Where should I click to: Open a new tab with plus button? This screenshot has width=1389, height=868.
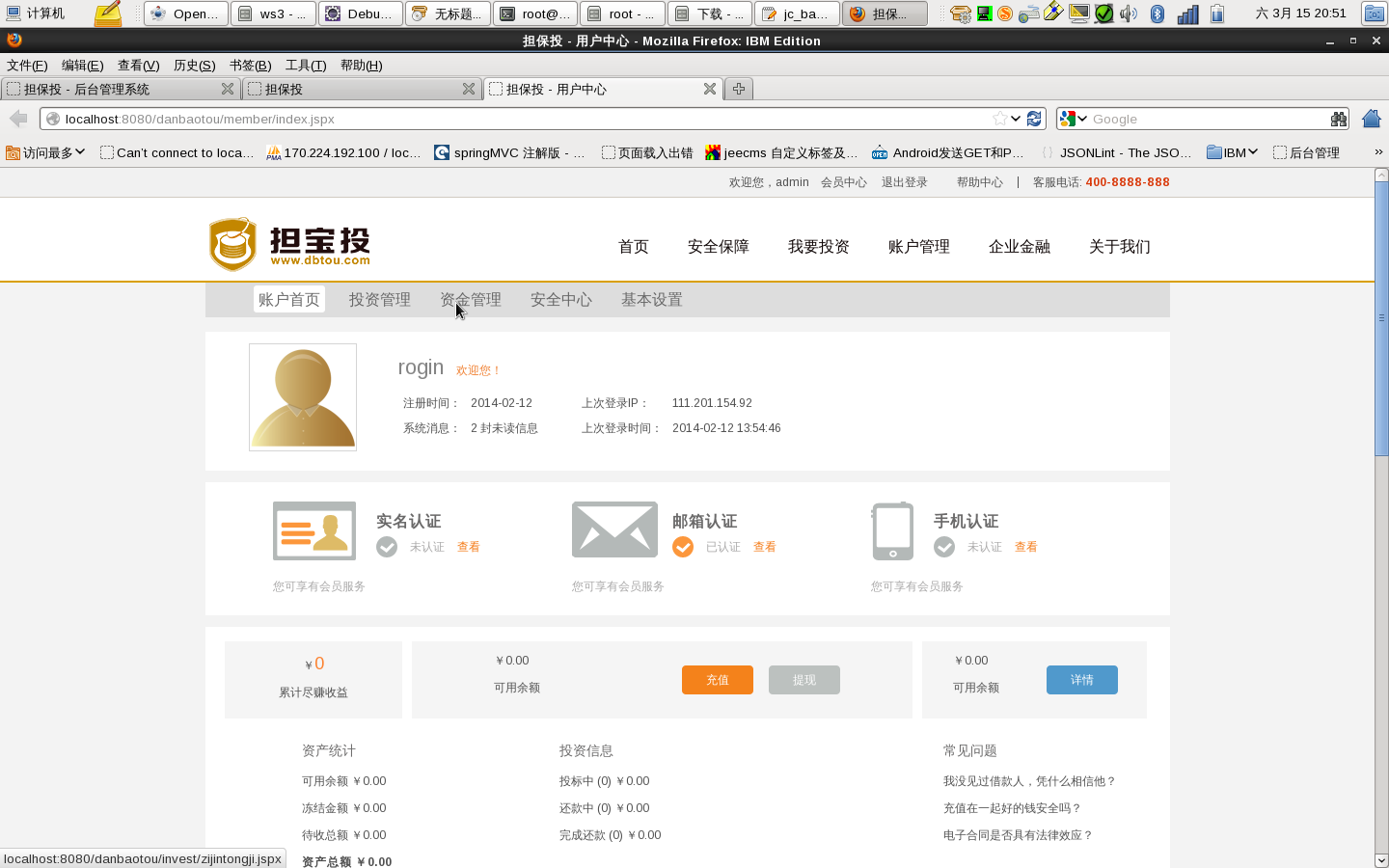[739, 89]
